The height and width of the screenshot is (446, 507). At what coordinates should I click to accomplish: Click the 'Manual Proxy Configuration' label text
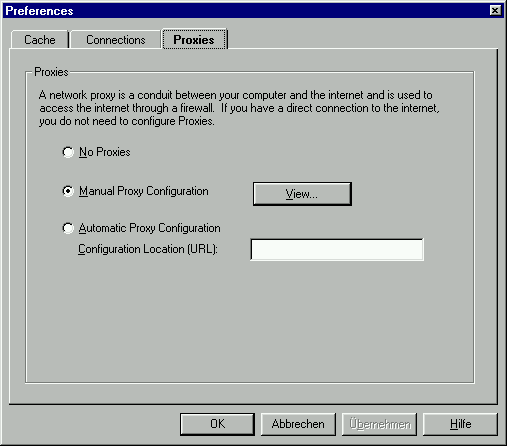tap(143, 191)
